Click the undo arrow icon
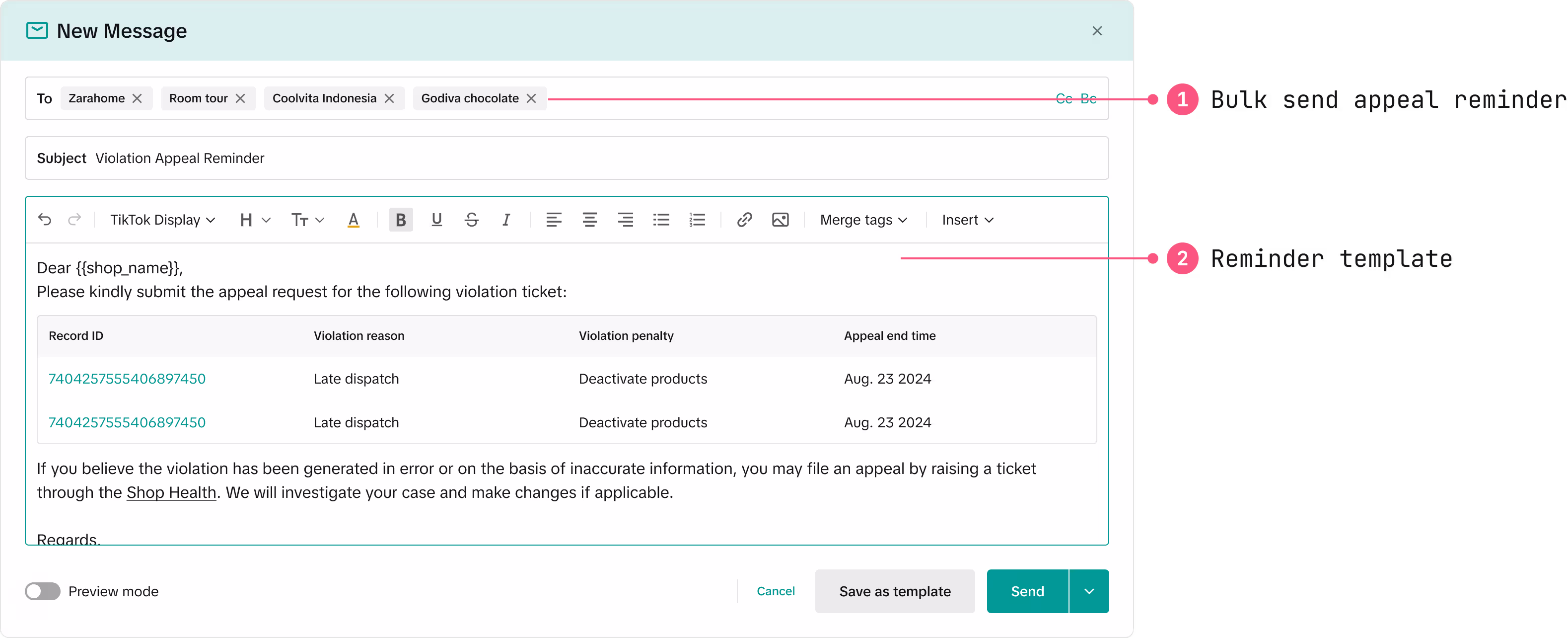This screenshot has height=638, width=1568. coord(44,219)
